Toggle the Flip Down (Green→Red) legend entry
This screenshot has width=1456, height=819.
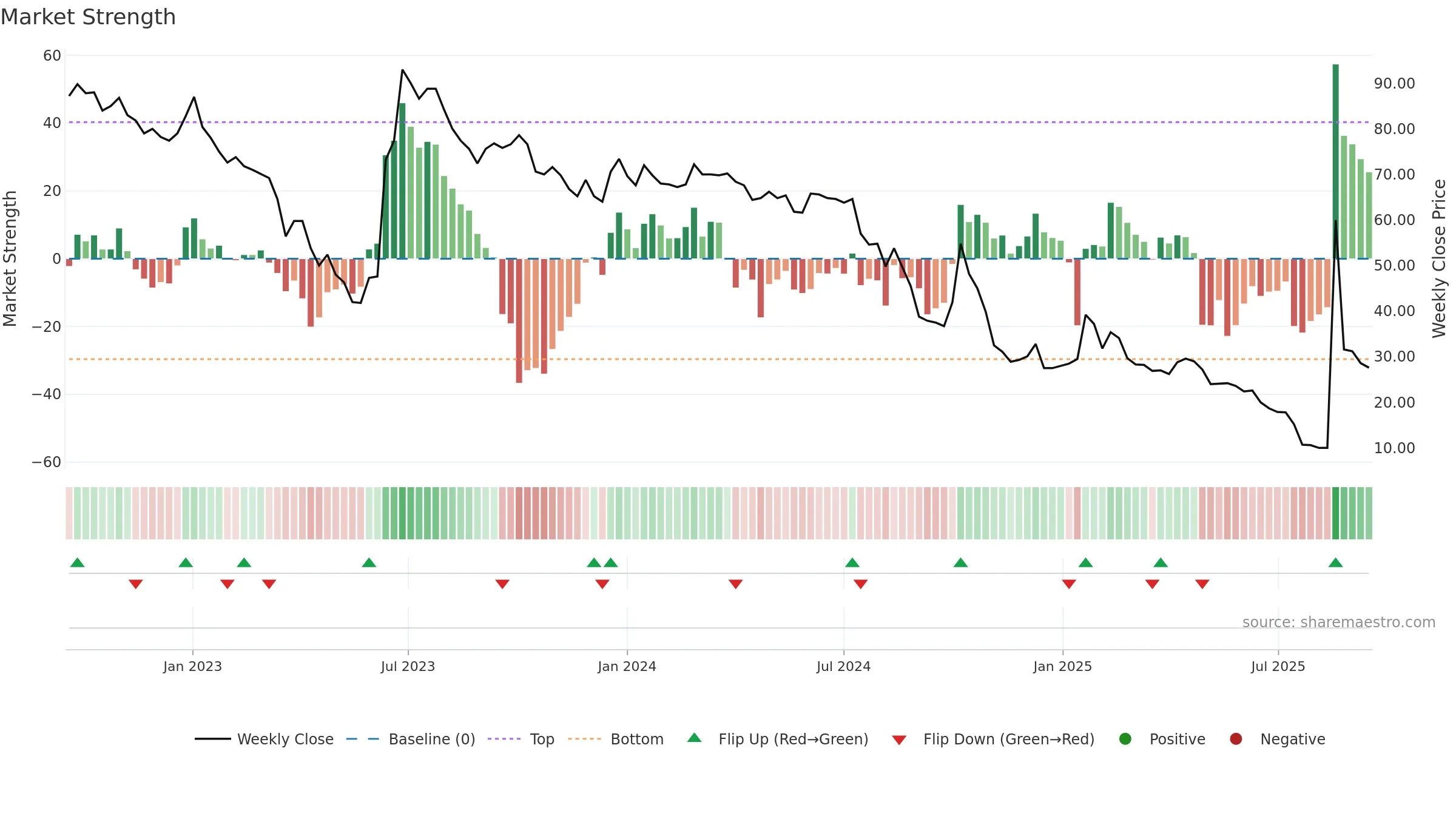click(x=993, y=739)
